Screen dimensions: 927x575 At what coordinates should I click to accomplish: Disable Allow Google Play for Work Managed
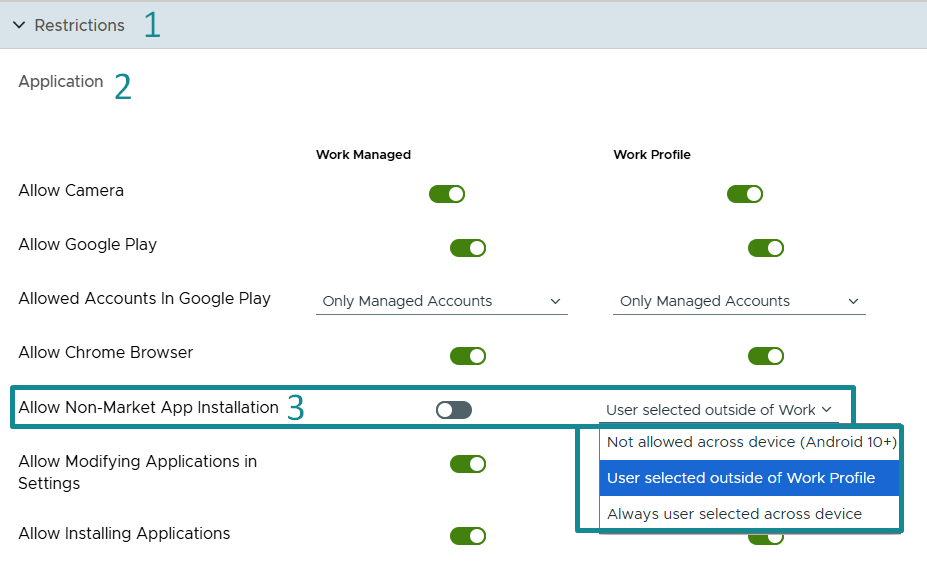tap(468, 248)
